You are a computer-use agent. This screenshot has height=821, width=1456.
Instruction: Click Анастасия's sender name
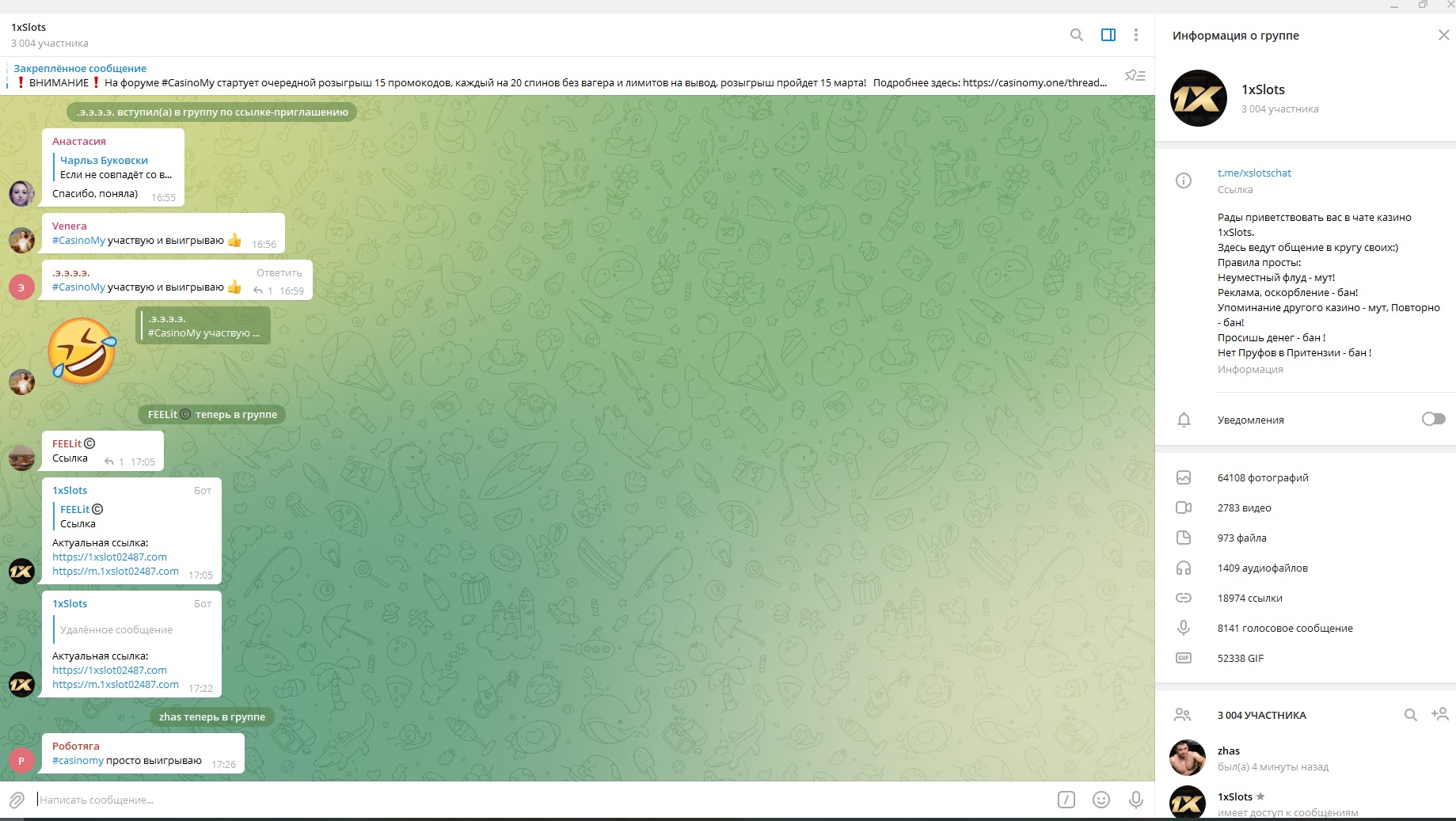[x=79, y=141]
